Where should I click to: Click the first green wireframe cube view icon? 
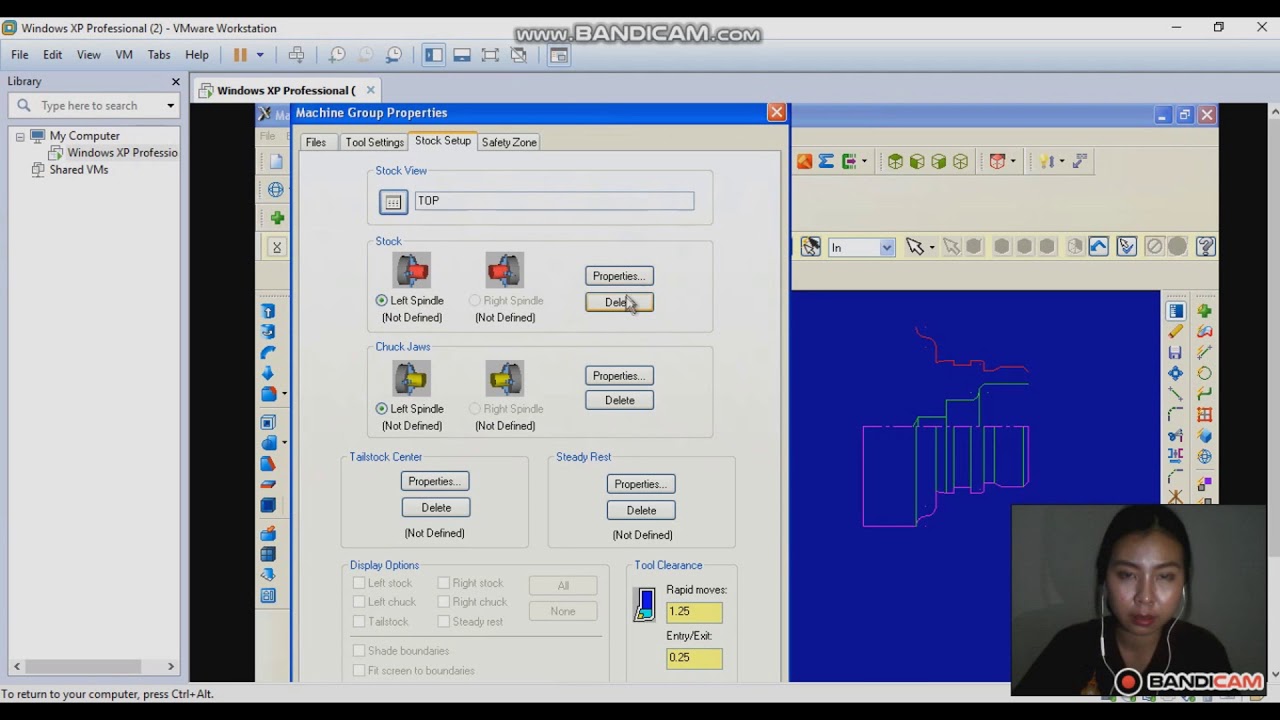pos(895,161)
